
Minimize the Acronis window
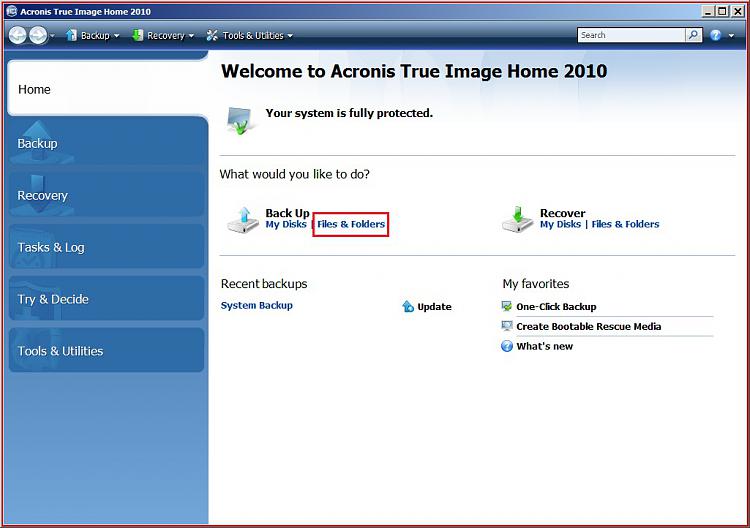coord(708,11)
